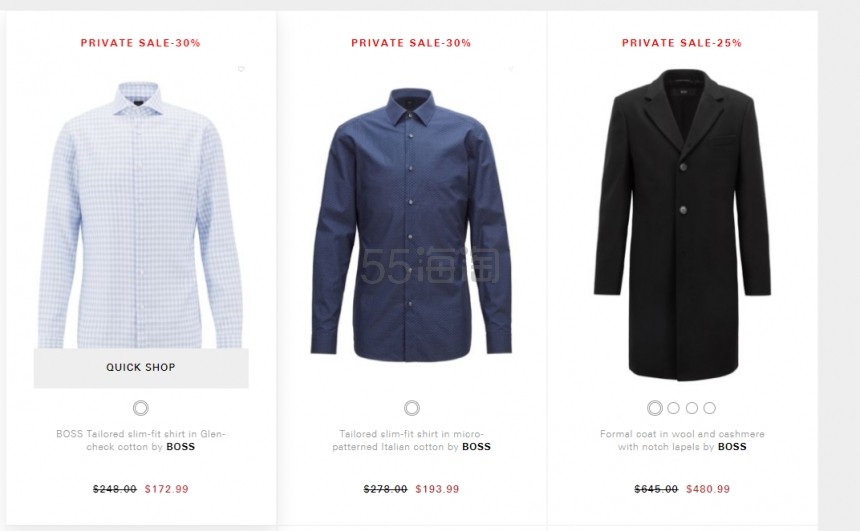
Task: Open the black formal coat image
Action: coord(682,225)
